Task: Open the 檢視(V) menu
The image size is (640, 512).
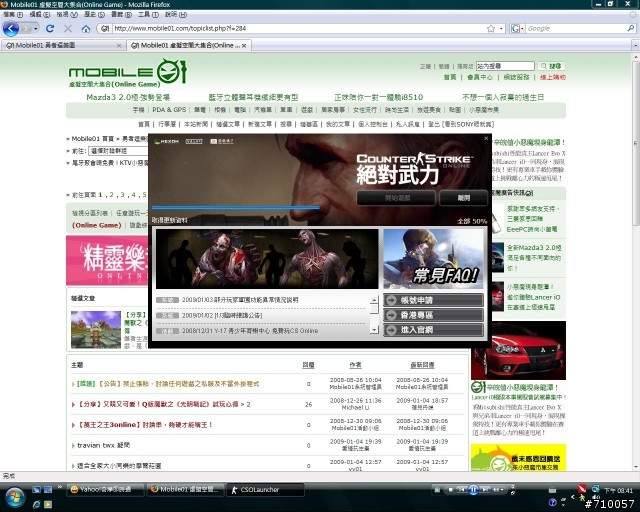Action: coord(67,15)
